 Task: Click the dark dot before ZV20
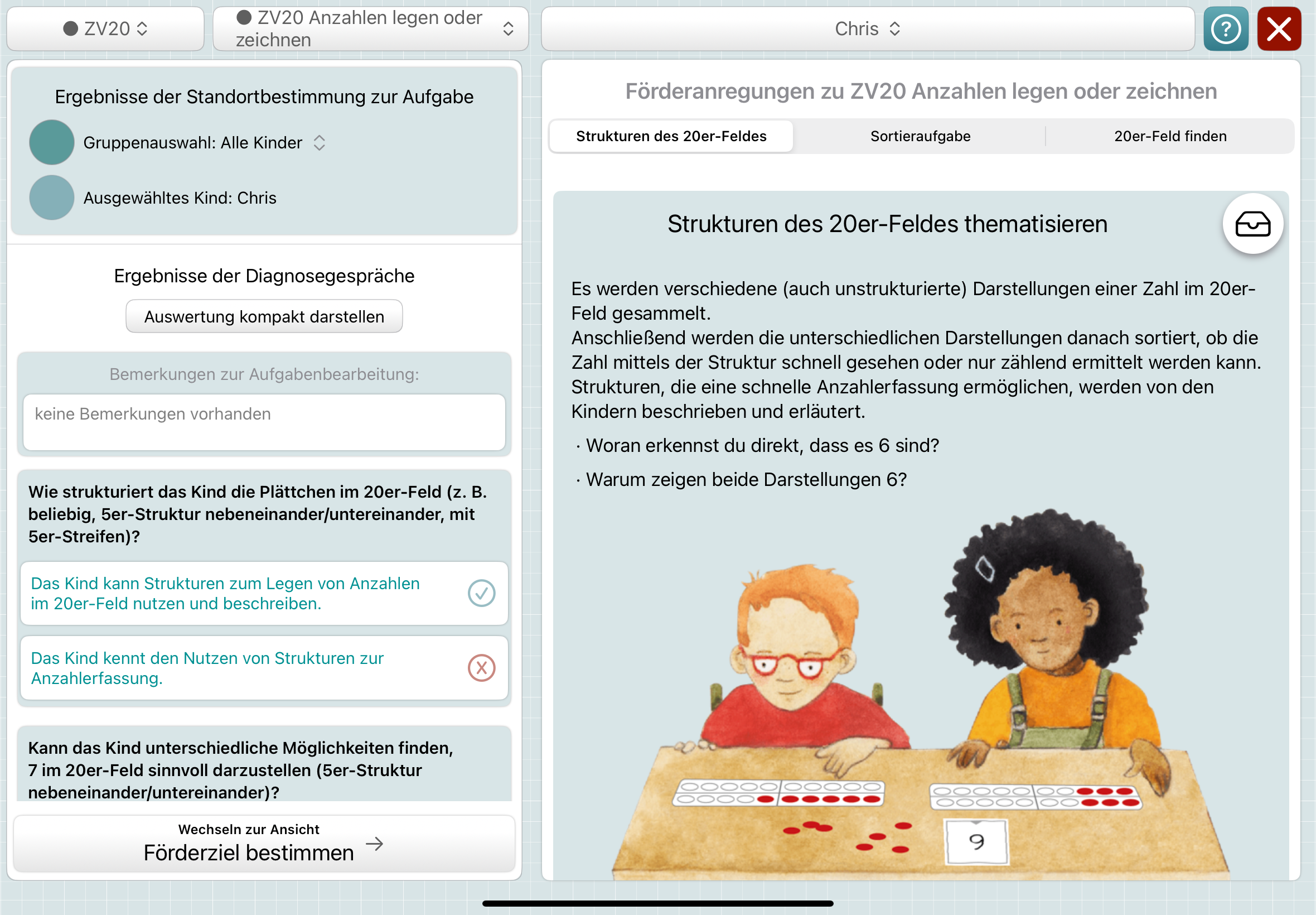click(70, 28)
